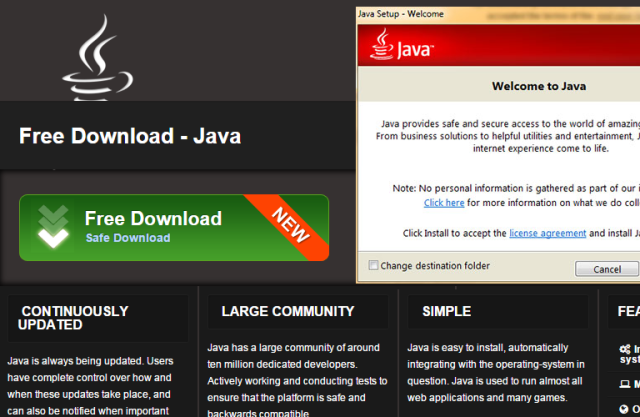Click the Java logo in red installer banner

[x=402, y=44]
